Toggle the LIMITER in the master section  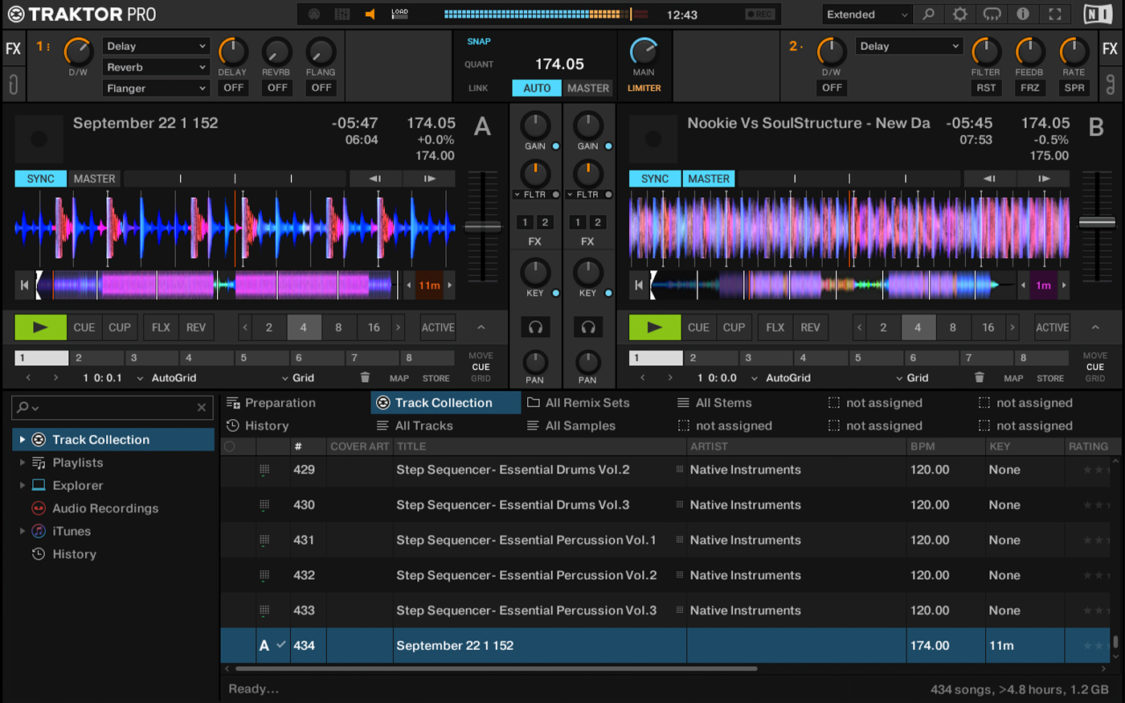[x=644, y=87]
